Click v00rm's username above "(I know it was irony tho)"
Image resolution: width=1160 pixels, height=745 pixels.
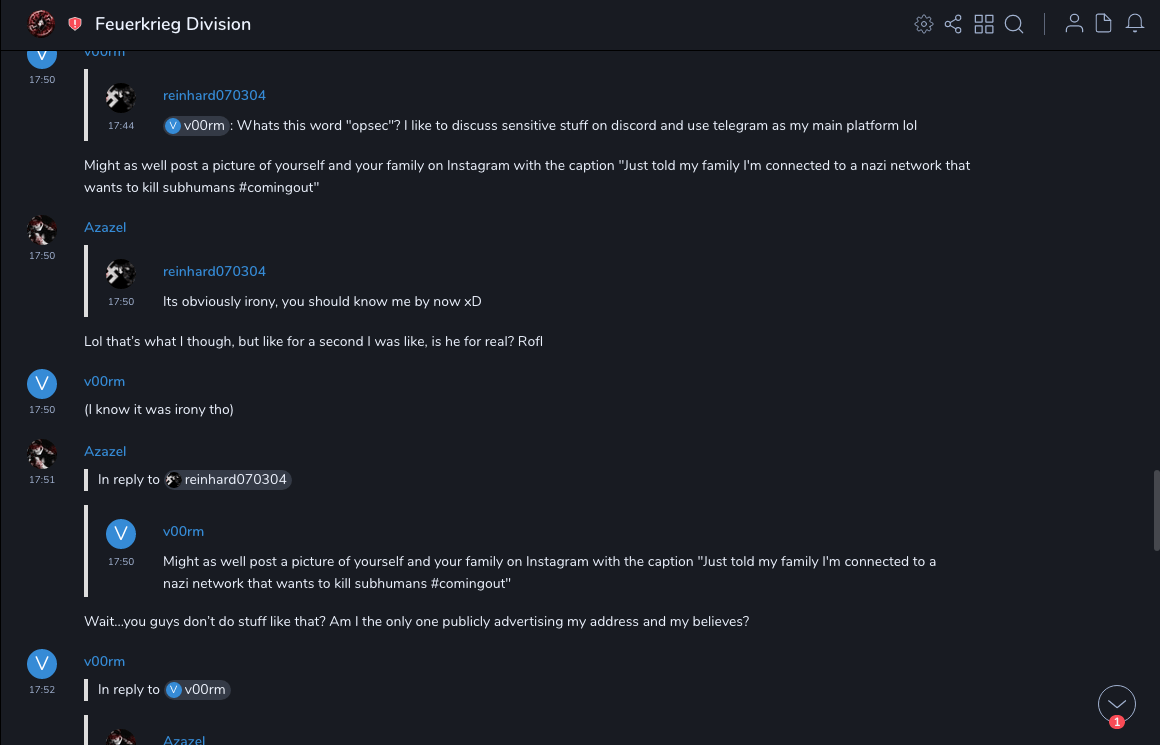pyautogui.click(x=104, y=382)
